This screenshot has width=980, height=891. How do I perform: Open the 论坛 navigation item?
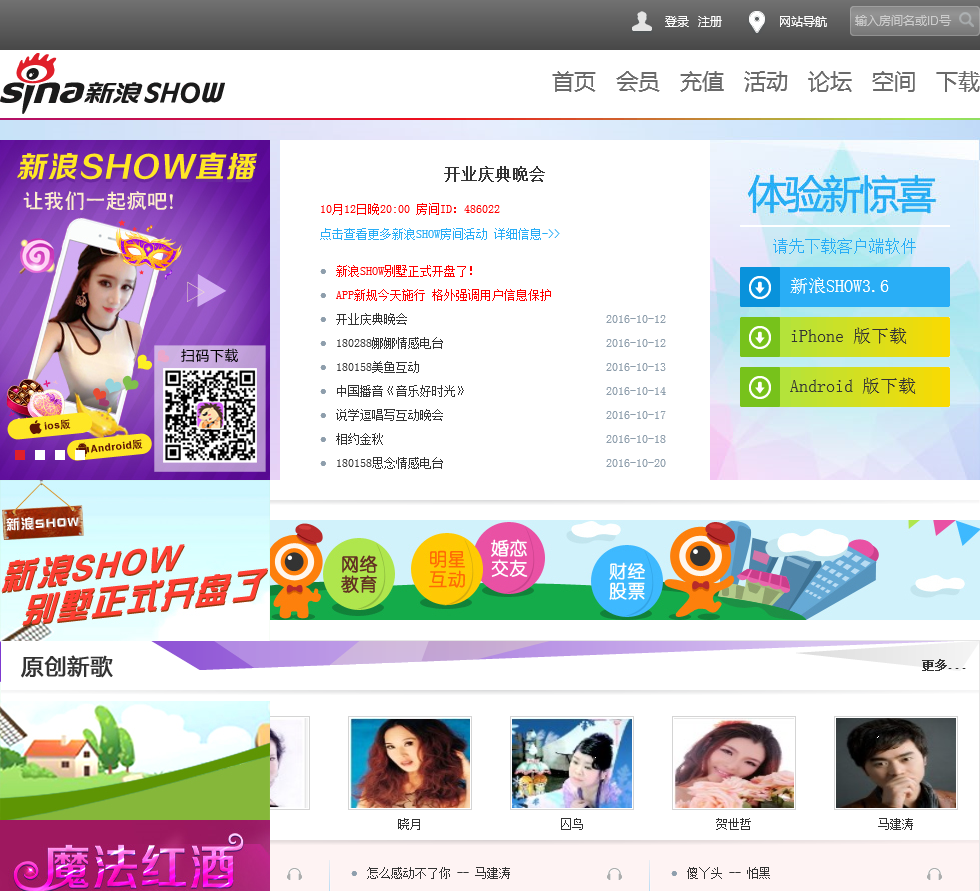point(830,82)
